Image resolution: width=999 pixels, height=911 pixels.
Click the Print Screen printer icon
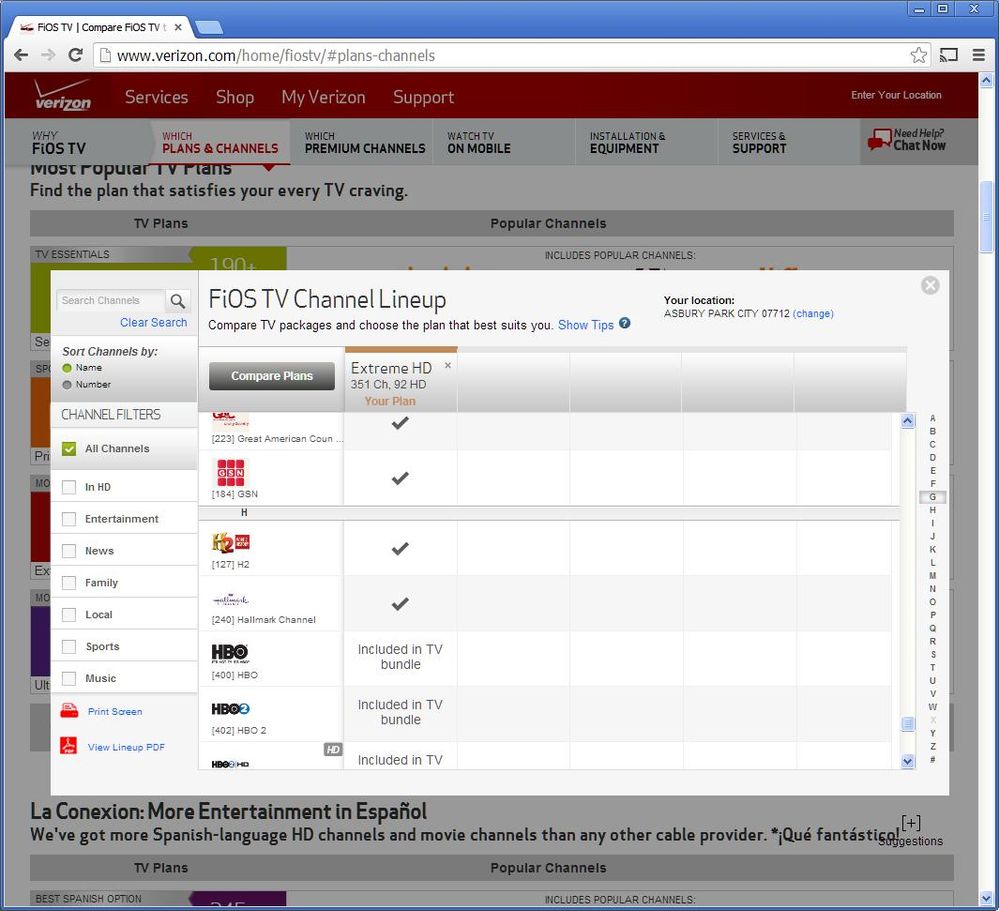coord(69,710)
